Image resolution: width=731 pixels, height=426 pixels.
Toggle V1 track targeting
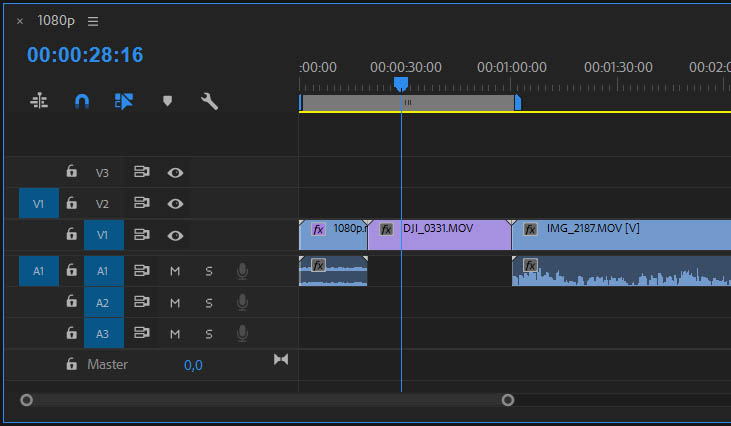pyautogui.click(x=103, y=235)
